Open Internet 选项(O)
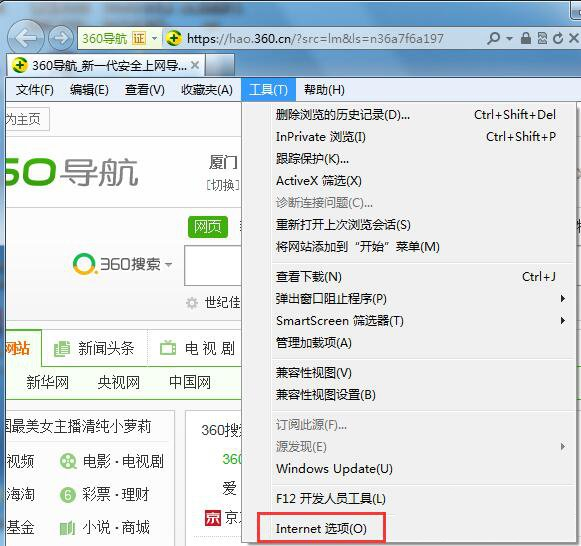 click(321, 529)
